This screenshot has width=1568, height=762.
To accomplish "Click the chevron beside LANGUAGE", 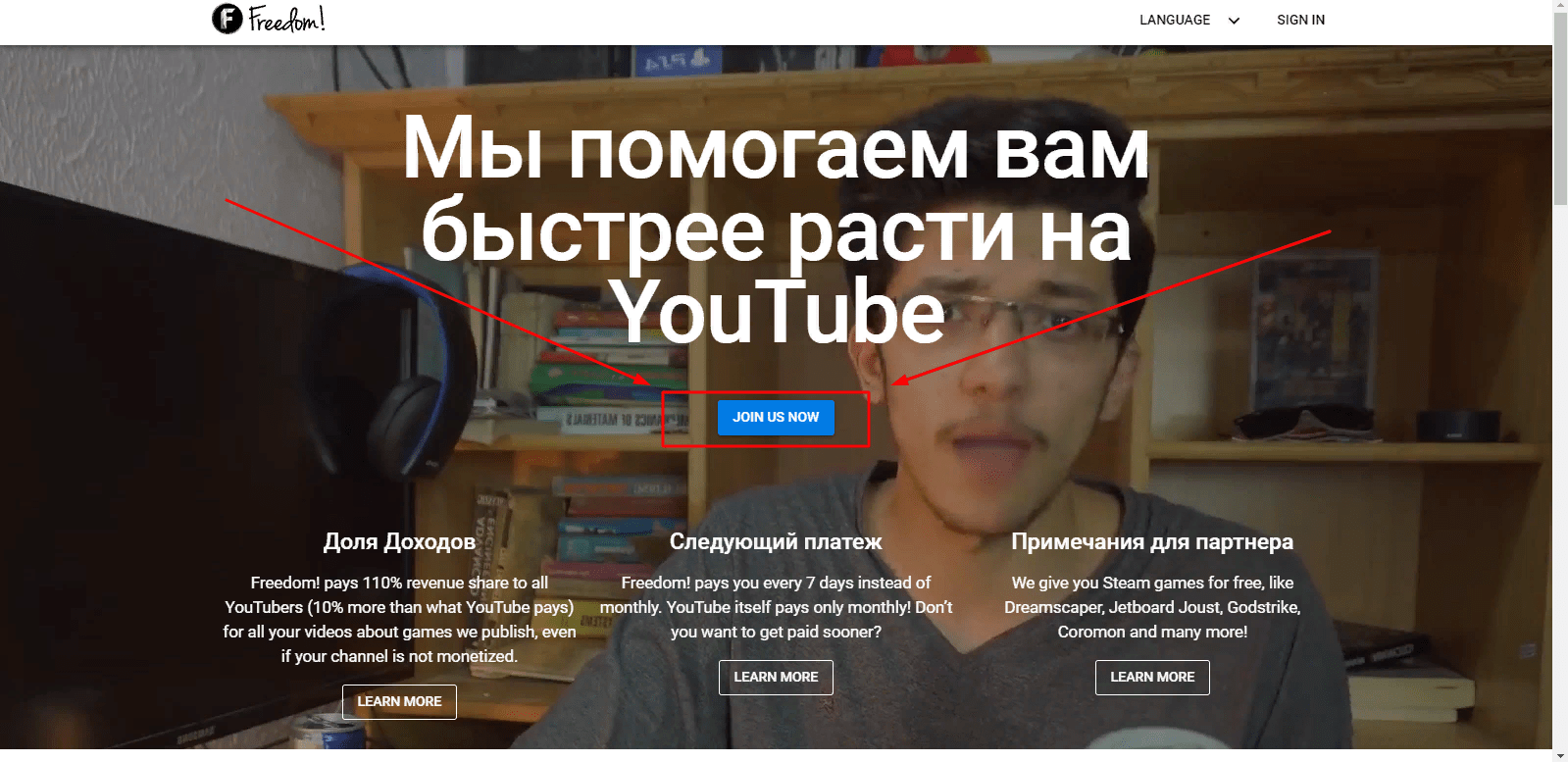I will [1234, 21].
